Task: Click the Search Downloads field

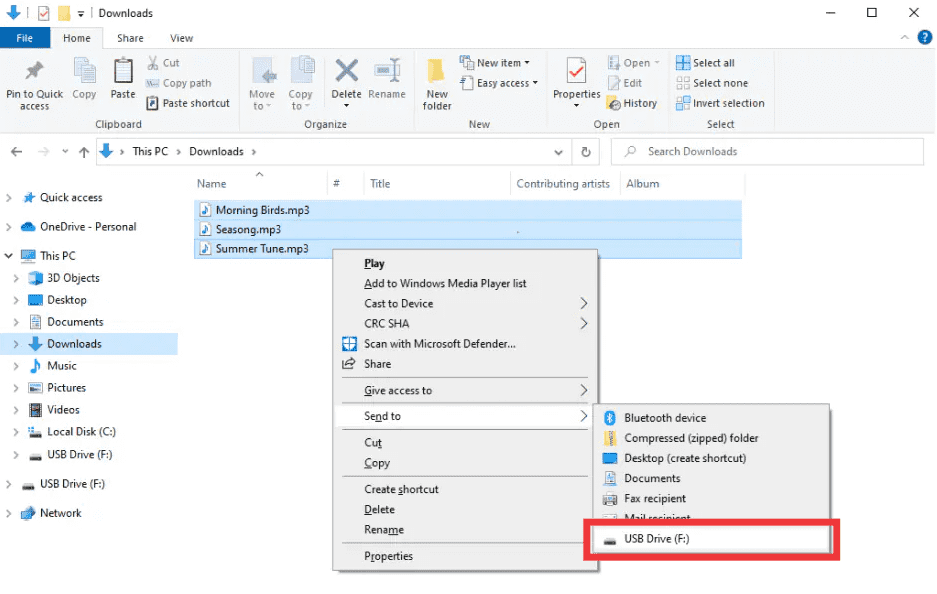Action: pos(768,152)
